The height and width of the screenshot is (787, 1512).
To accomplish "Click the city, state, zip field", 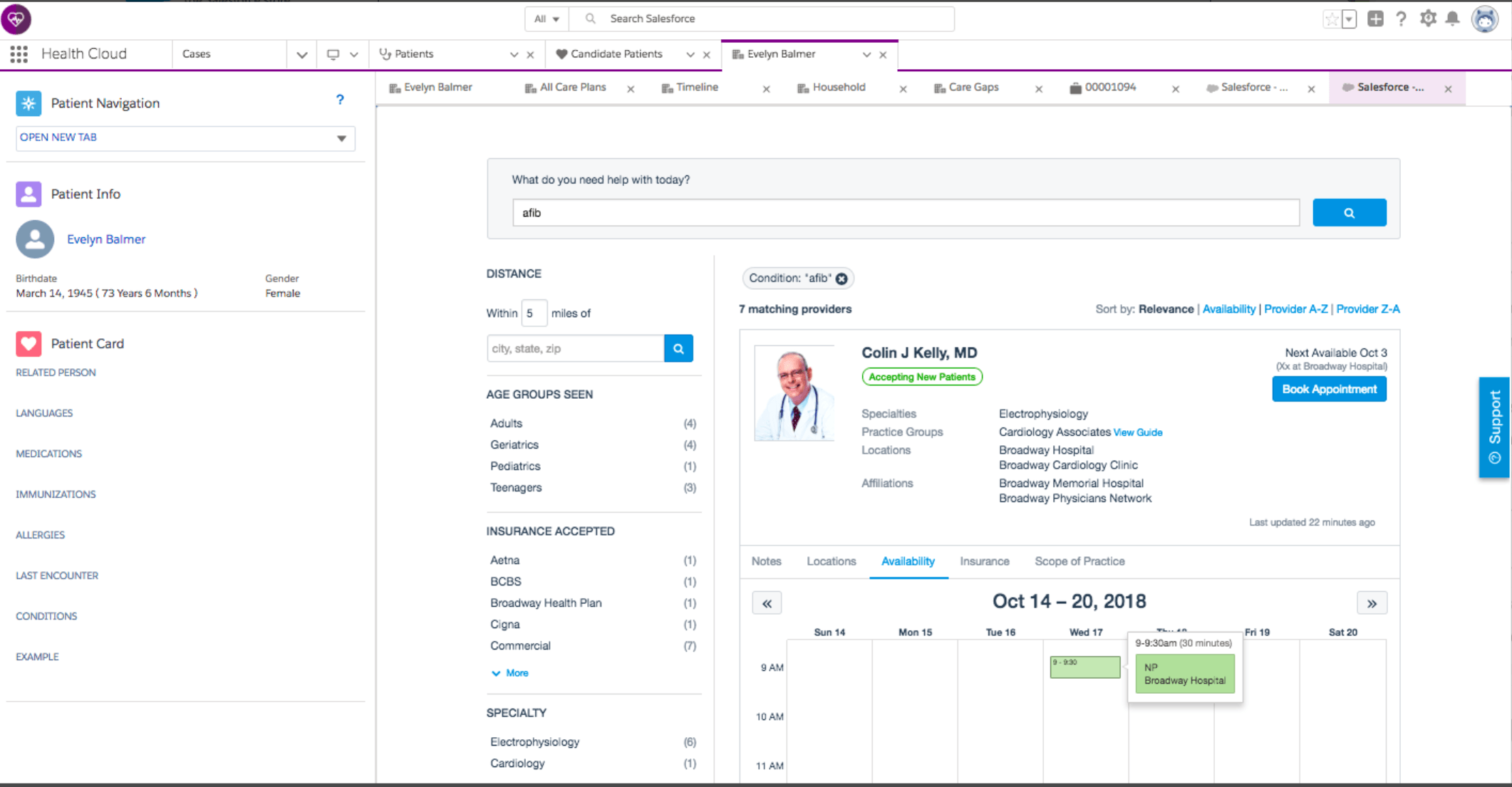I will click(x=576, y=348).
